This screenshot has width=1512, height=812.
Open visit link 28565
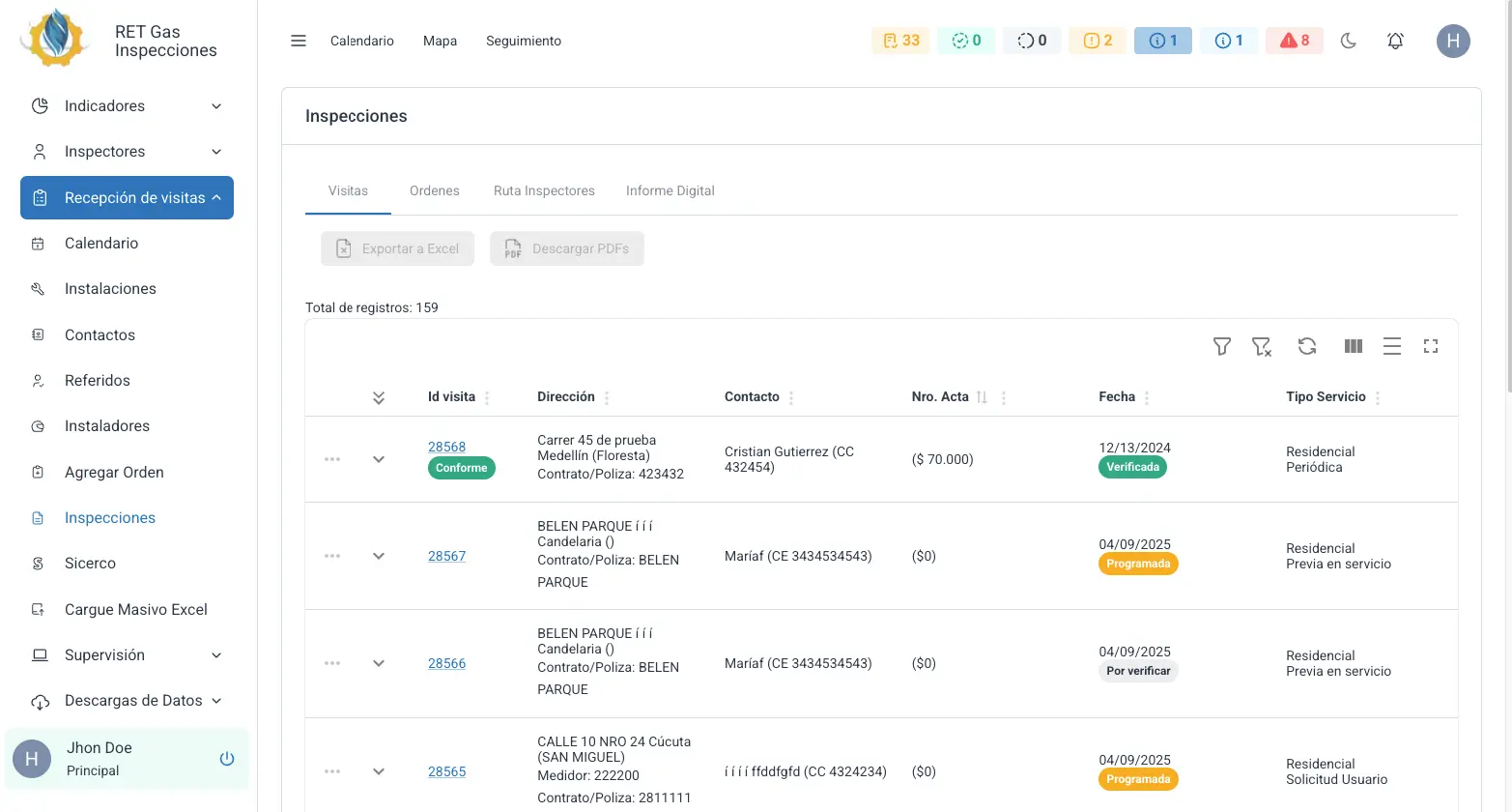click(446, 771)
